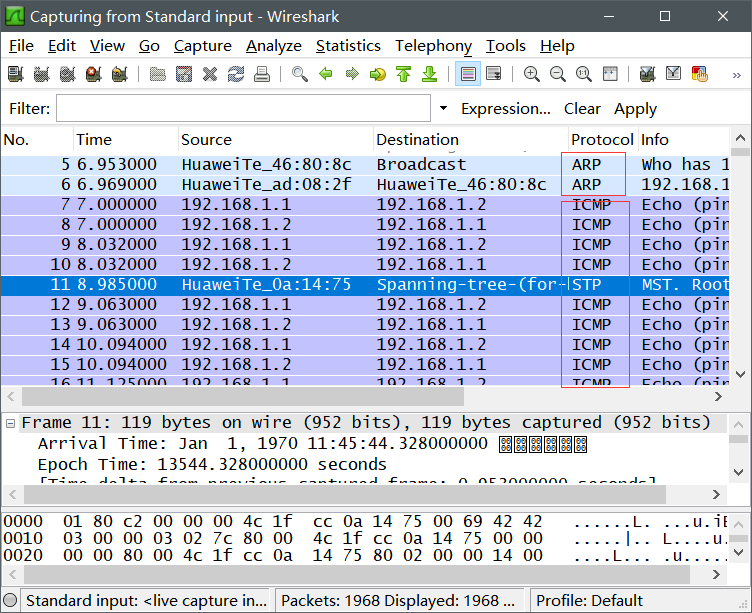Show more toolbar icons chevron

(x=737, y=75)
